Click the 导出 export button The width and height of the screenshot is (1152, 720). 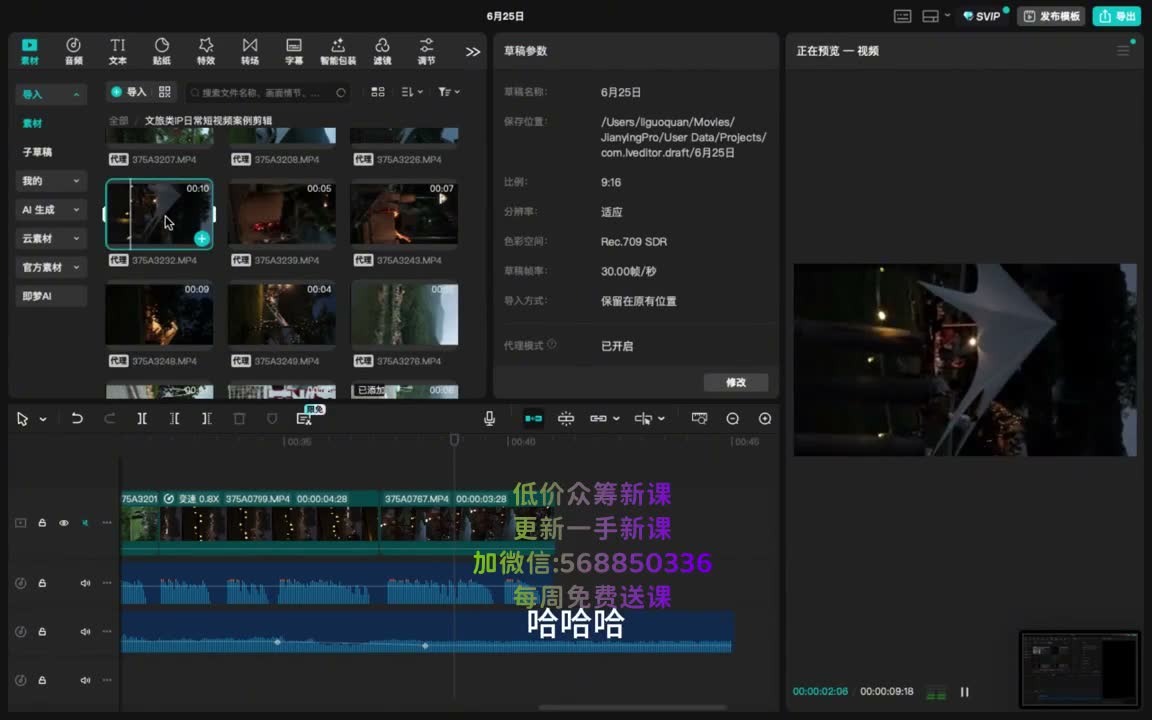[x=1117, y=16]
